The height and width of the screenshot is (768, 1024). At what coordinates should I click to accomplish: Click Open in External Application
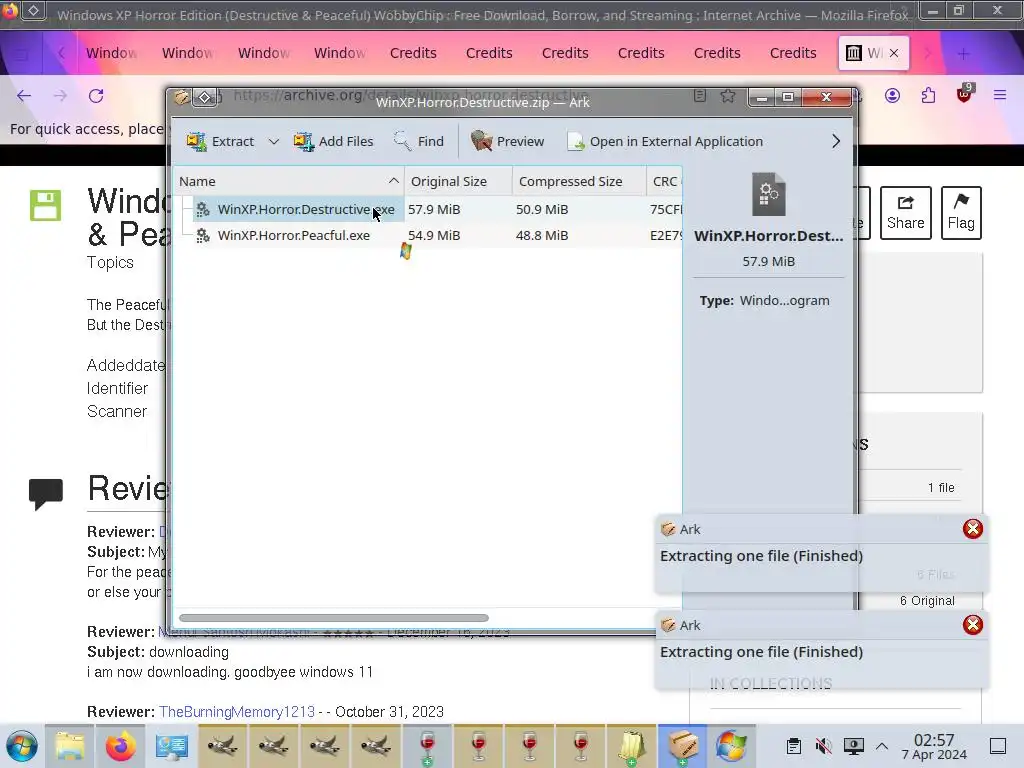click(x=665, y=141)
